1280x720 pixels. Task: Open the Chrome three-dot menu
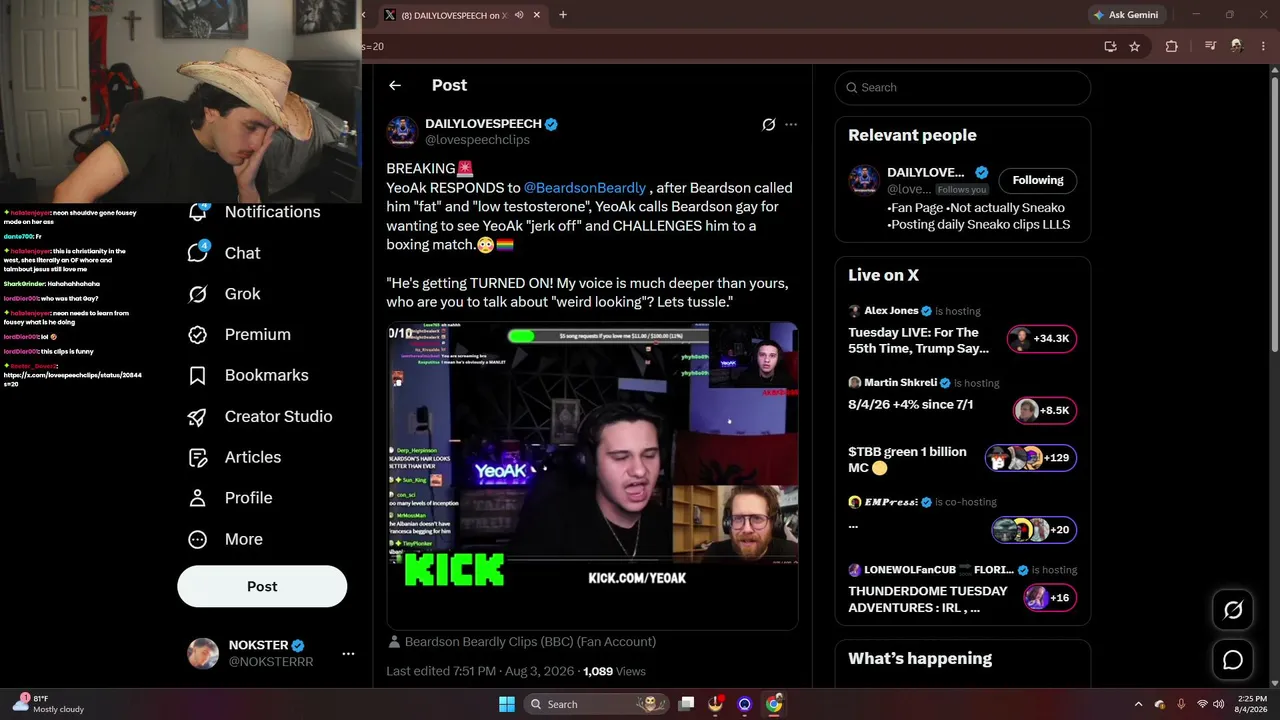click(1265, 46)
